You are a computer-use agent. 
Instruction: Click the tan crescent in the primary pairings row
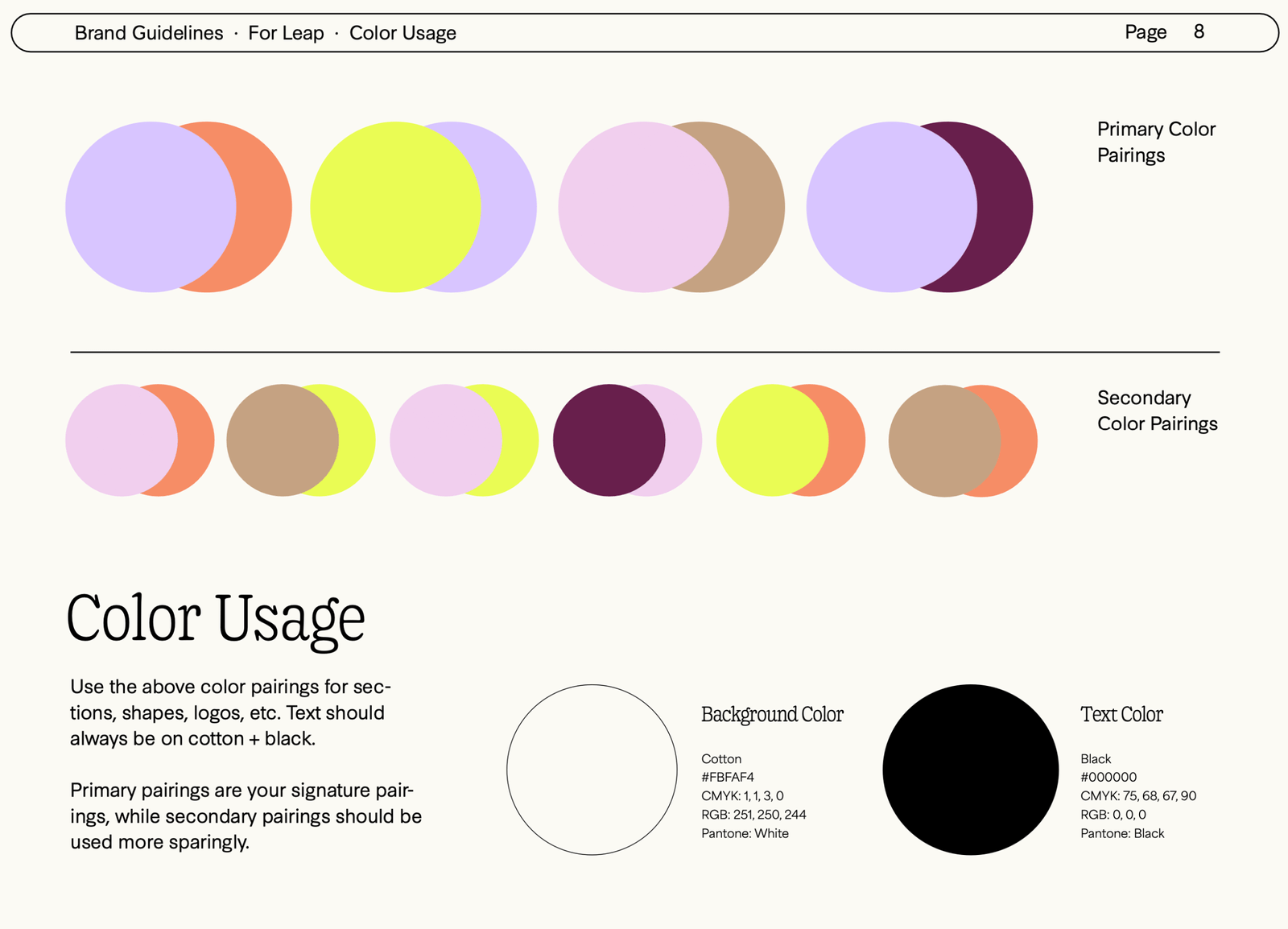coord(758,207)
